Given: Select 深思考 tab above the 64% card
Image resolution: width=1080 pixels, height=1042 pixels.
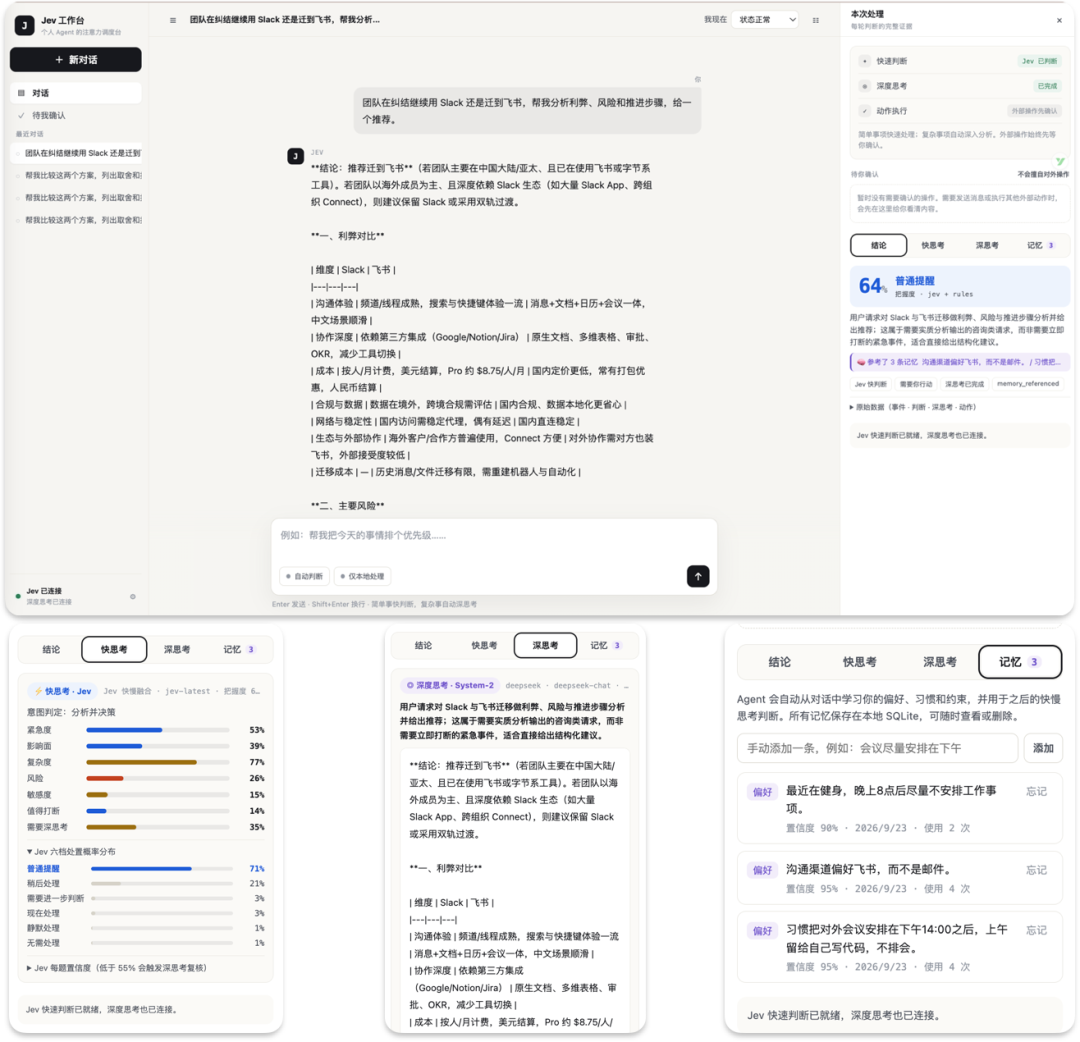Looking at the screenshot, I should (x=986, y=245).
